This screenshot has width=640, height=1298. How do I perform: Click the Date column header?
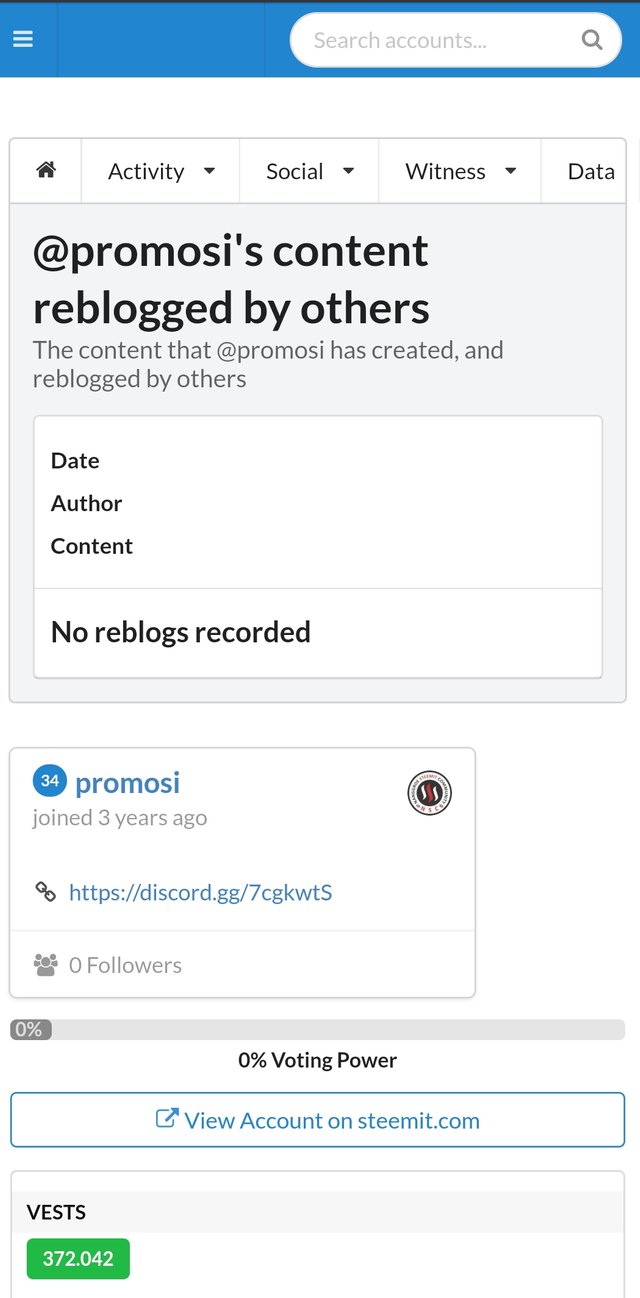click(x=75, y=461)
